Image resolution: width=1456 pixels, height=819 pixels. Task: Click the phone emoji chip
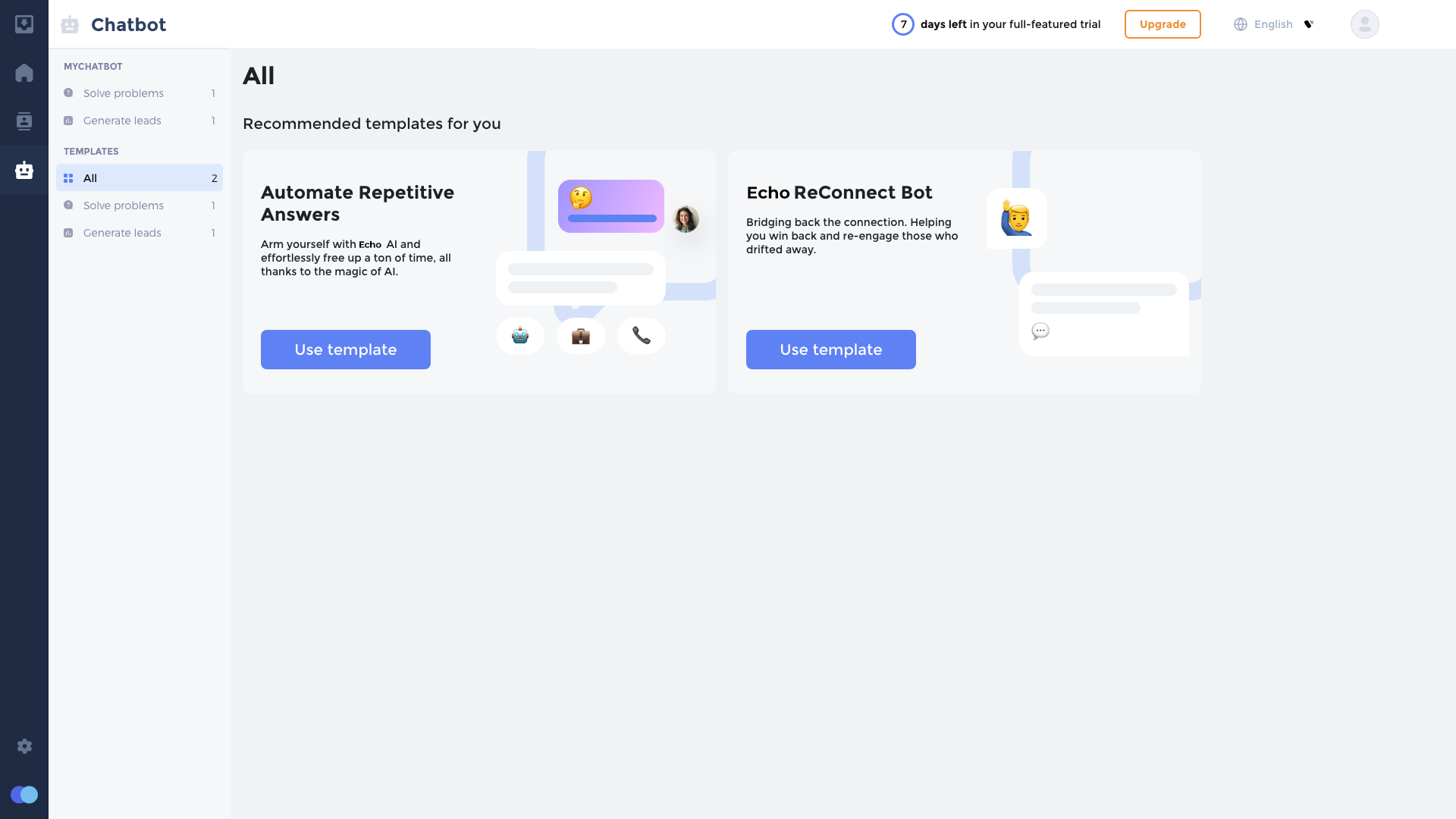pos(642,336)
